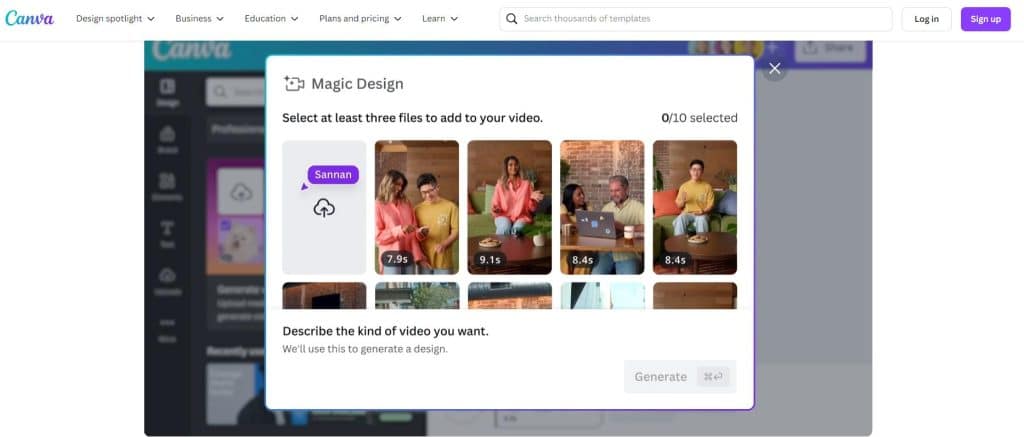Image resolution: width=1024 pixels, height=437 pixels.
Task: Click the Canva logo in header
Action: coord(30,18)
